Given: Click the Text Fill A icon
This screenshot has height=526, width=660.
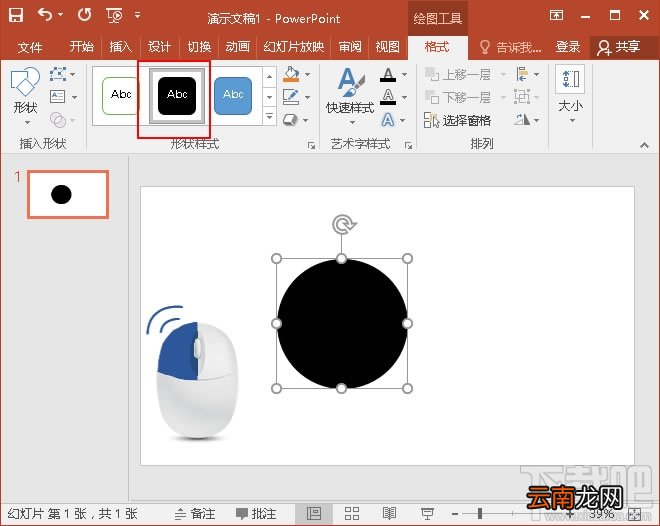Looking at the screenshot, I should 388,75.
